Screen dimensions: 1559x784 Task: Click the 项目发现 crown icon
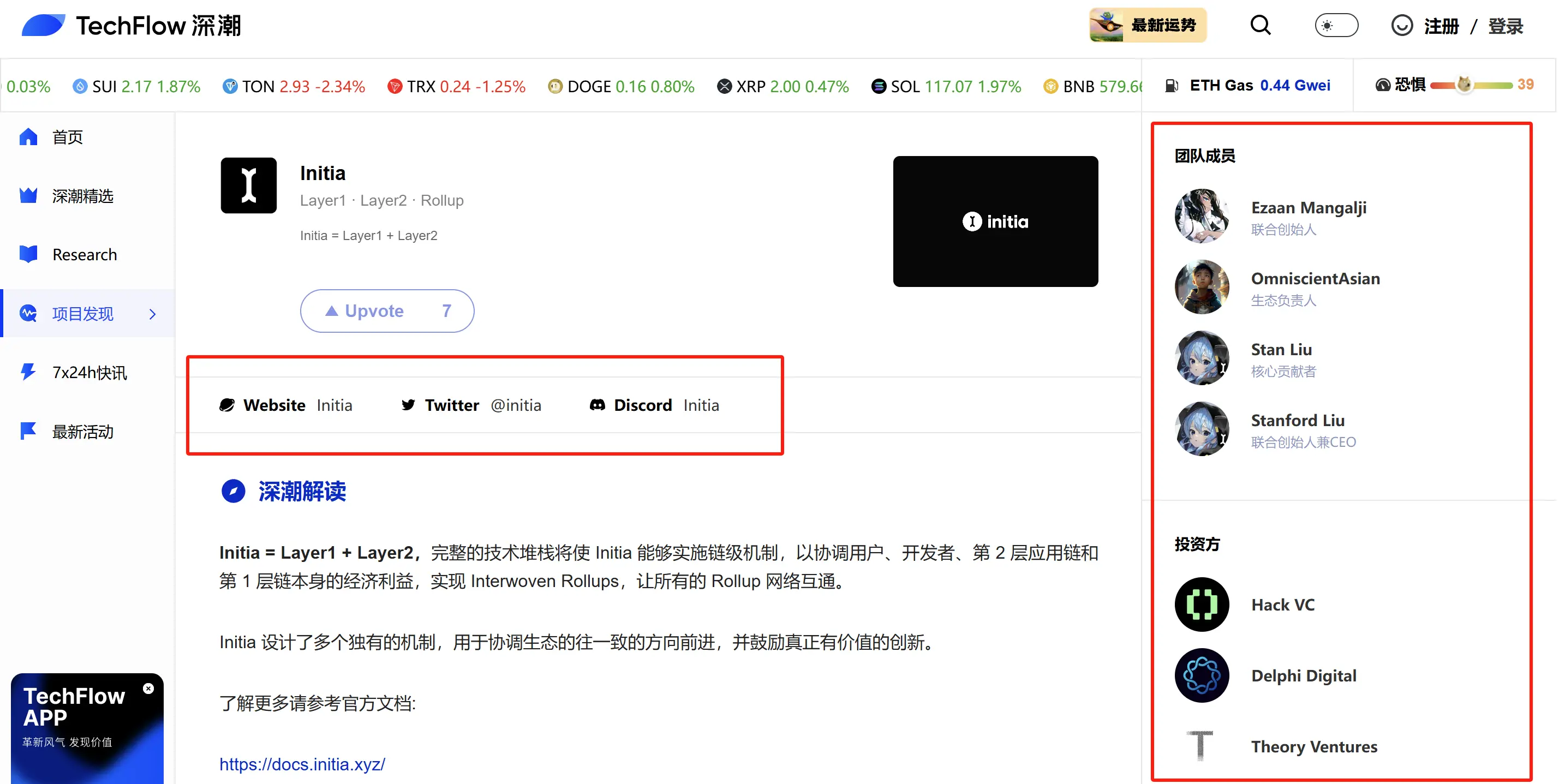coord(28,313)
